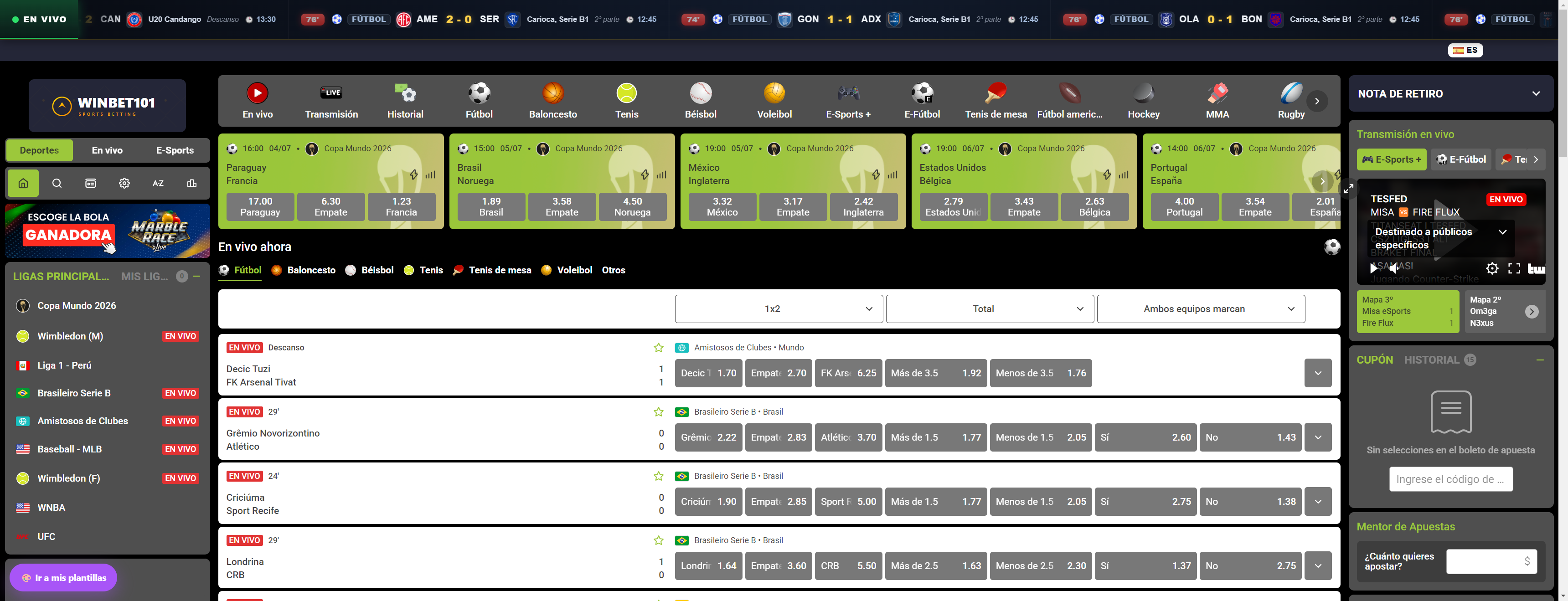This screenshot has width=1568, height=601.
Task: Click the WINBET101 logo
Action: click(107, 106)
